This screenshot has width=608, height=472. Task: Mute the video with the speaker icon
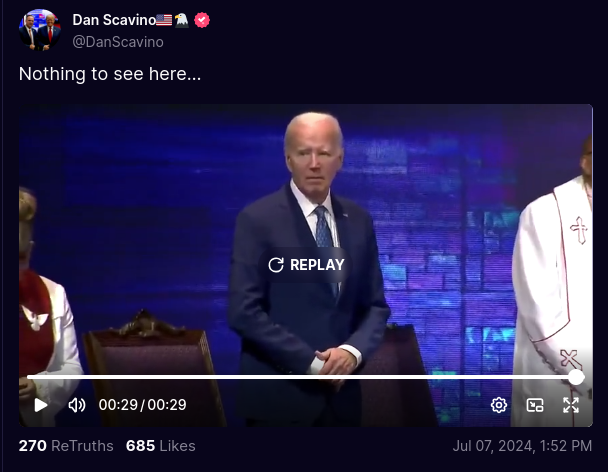77,405
